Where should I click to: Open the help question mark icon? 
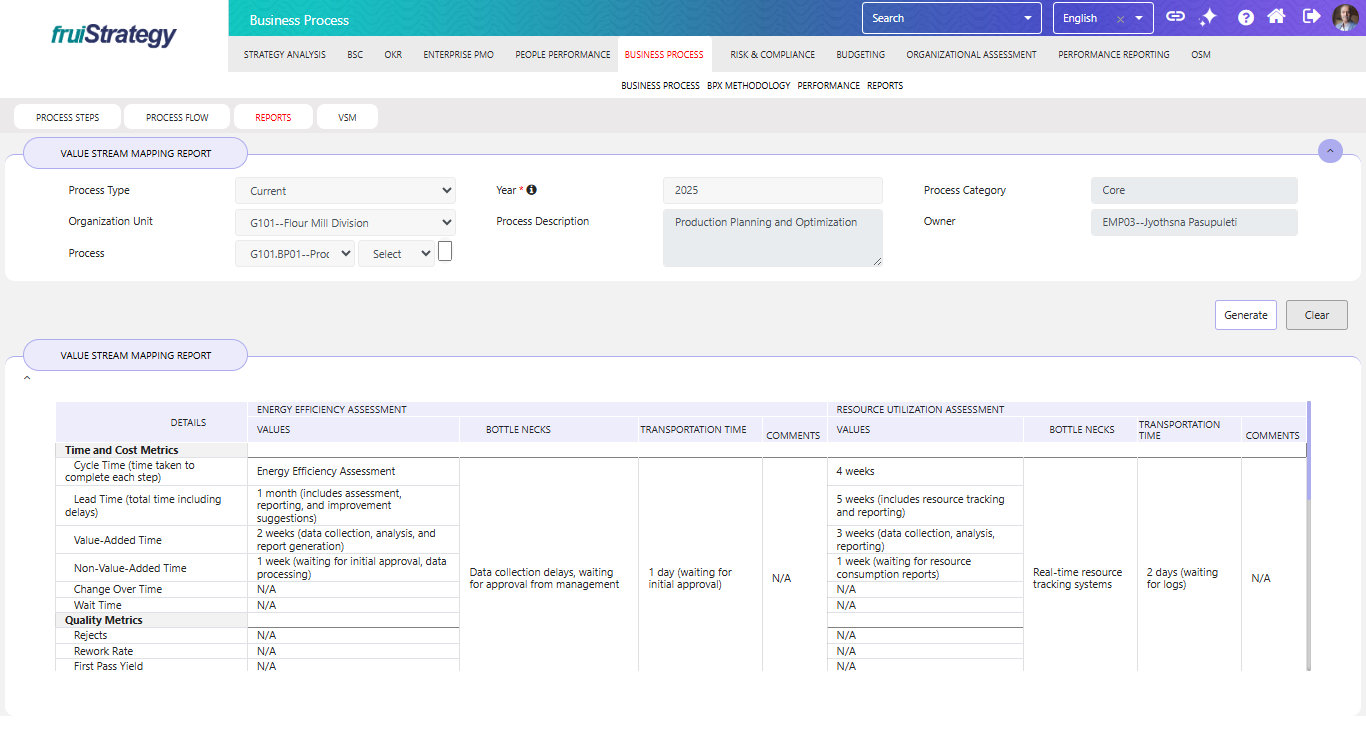coord(1245,17)
